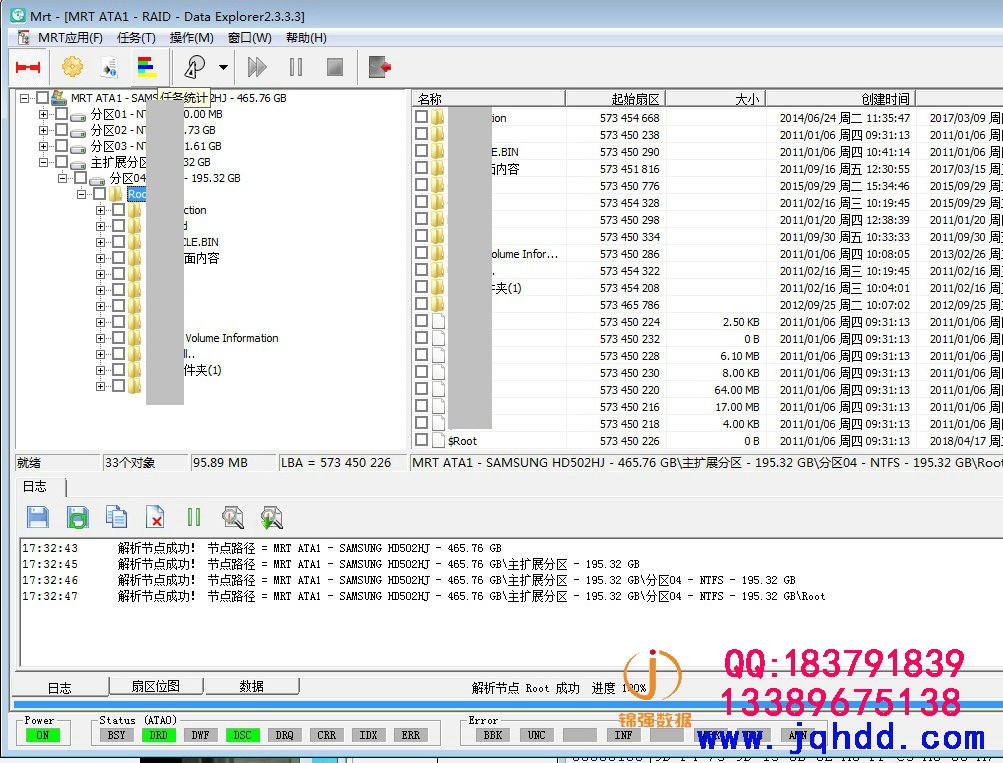
Task: Select the Root folder in tree
Action: pyautogui.click(x=136, y=194)
